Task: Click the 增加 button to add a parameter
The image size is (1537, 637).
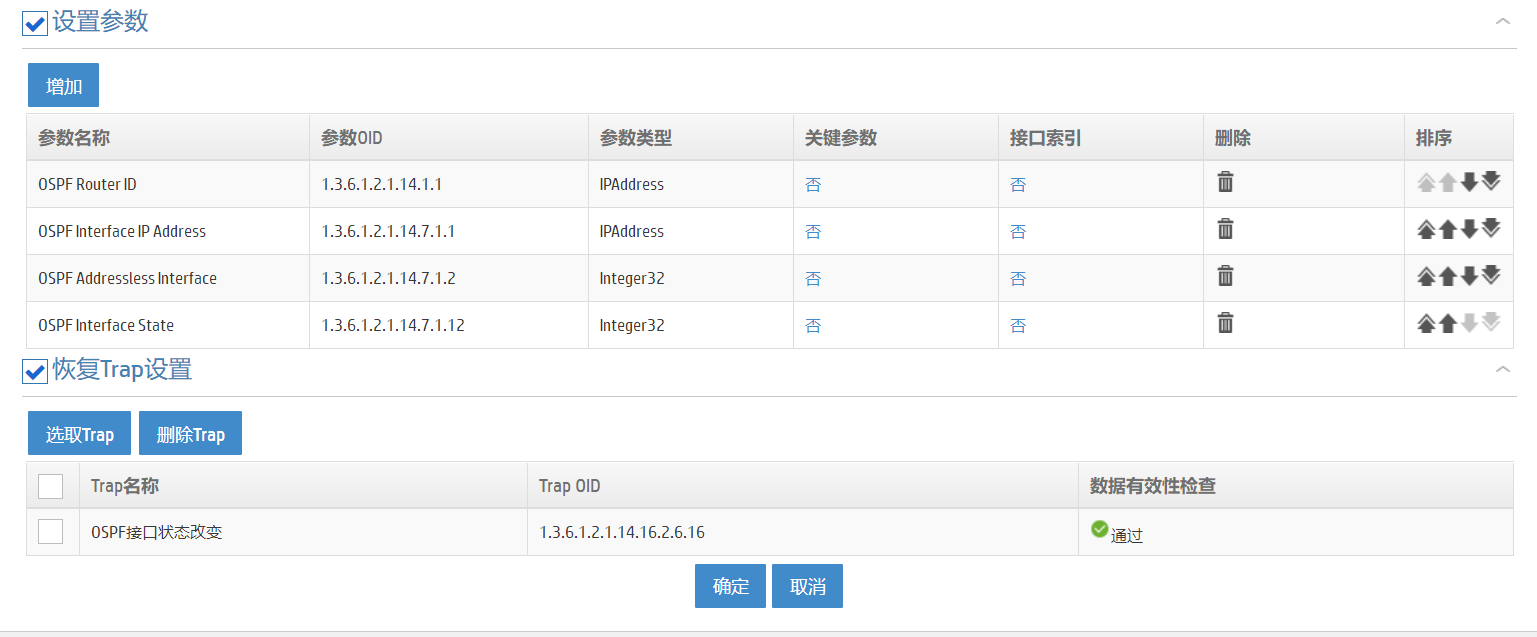Action: pyautogui.click(x=63, y=85)
